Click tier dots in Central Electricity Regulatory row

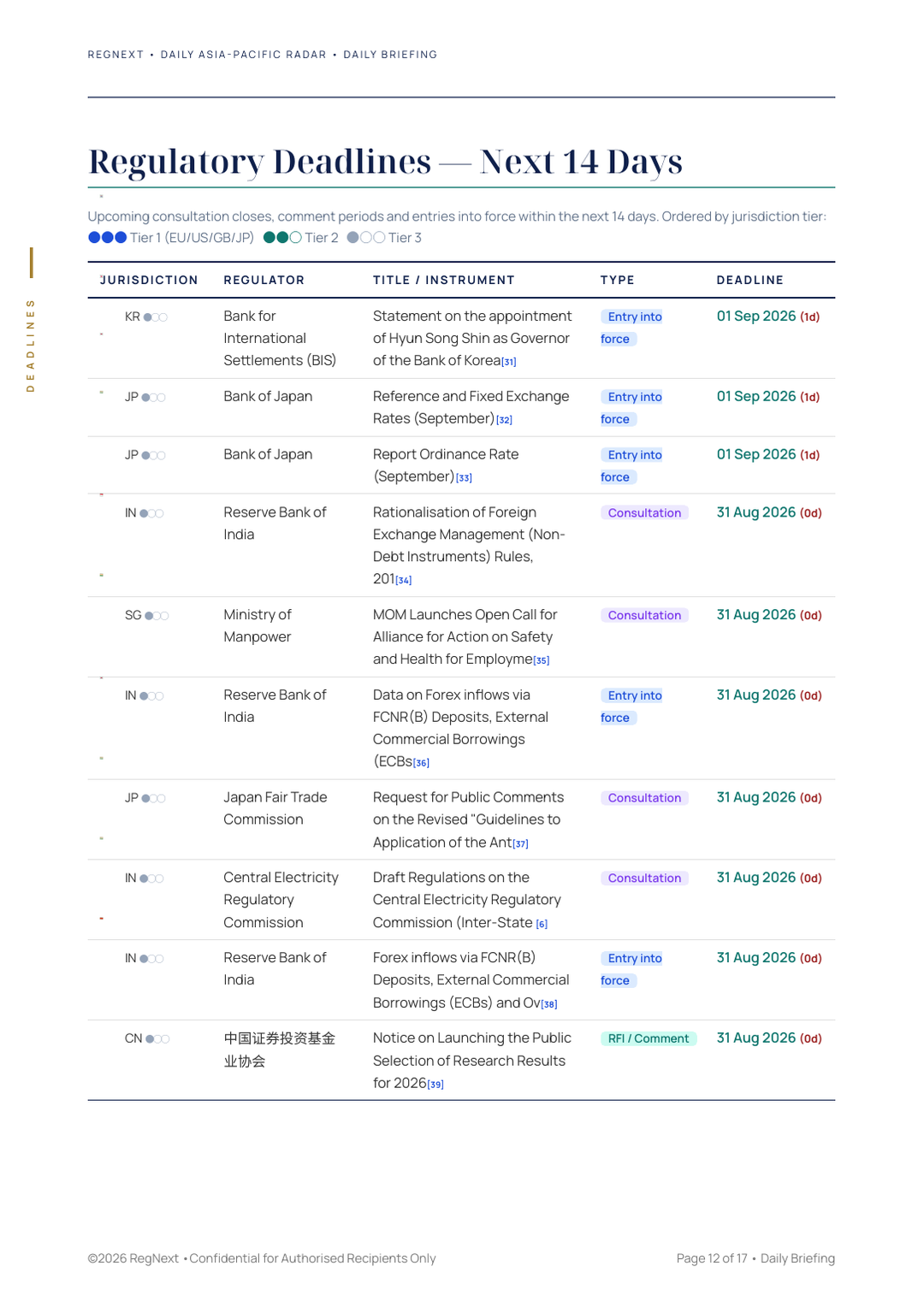(151, 879)
